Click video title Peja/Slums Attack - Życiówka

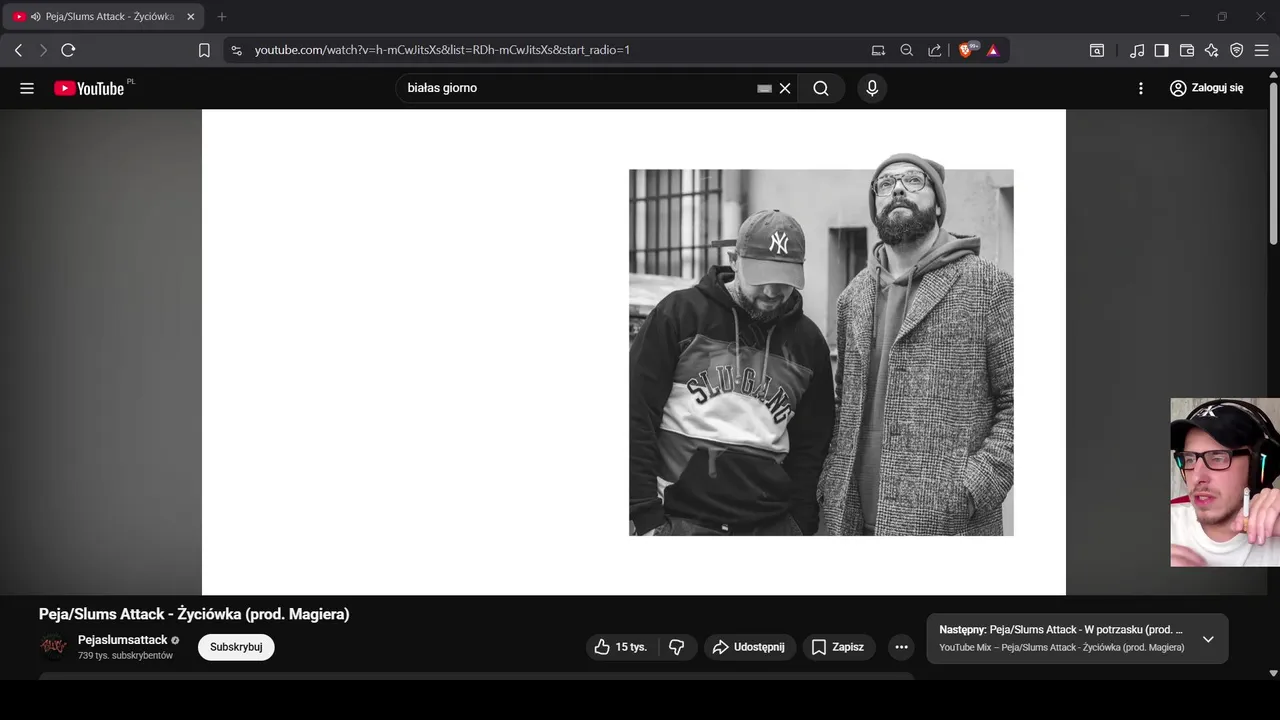point(194,614)
